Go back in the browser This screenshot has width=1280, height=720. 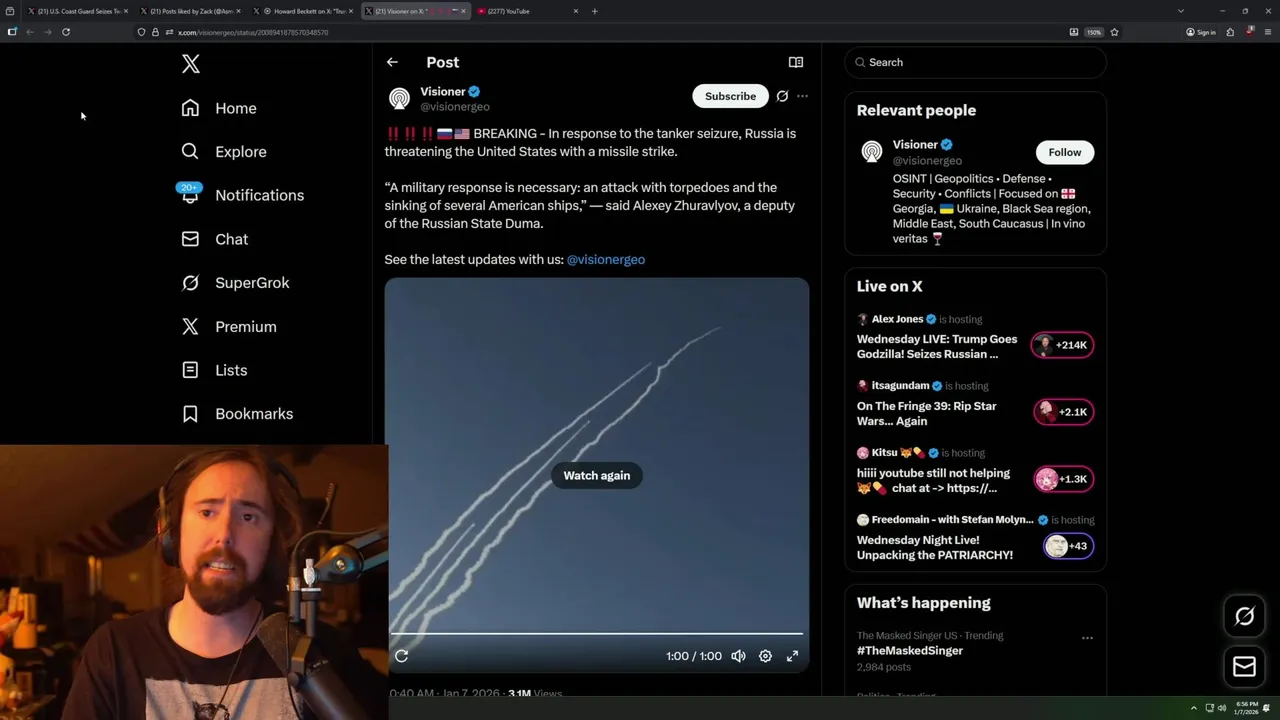click(x=30, y=32)
